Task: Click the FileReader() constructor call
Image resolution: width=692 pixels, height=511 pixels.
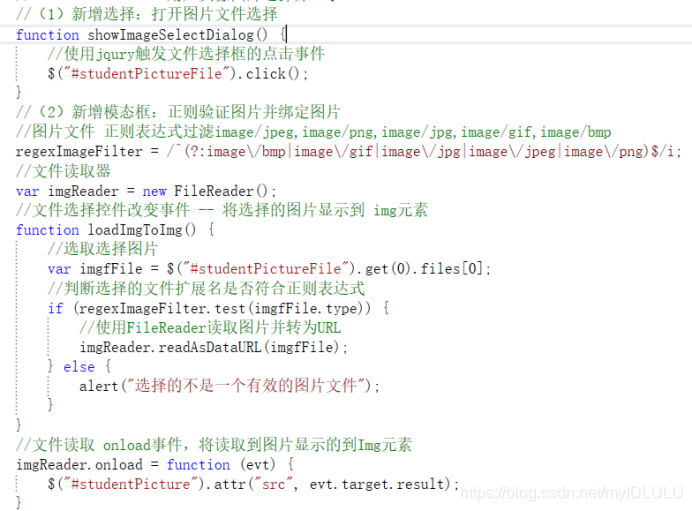Action: coord(221,191)
